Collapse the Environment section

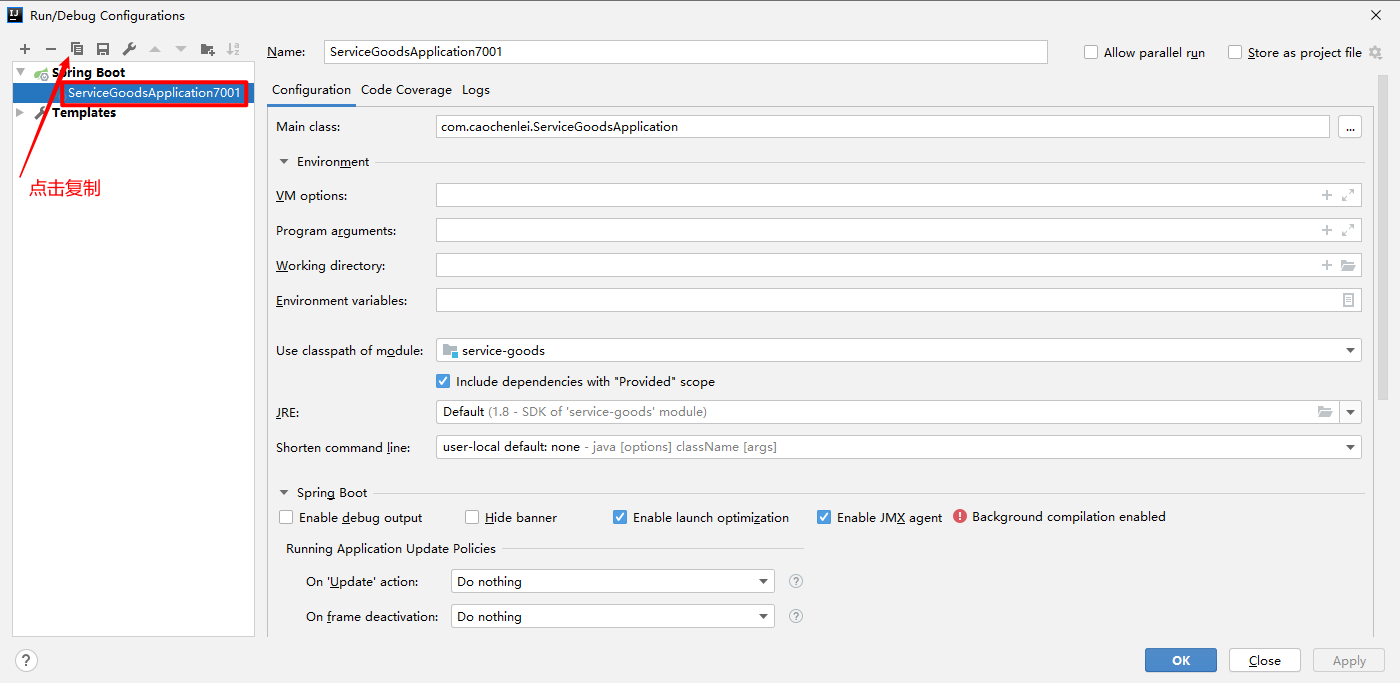point(284,161)
